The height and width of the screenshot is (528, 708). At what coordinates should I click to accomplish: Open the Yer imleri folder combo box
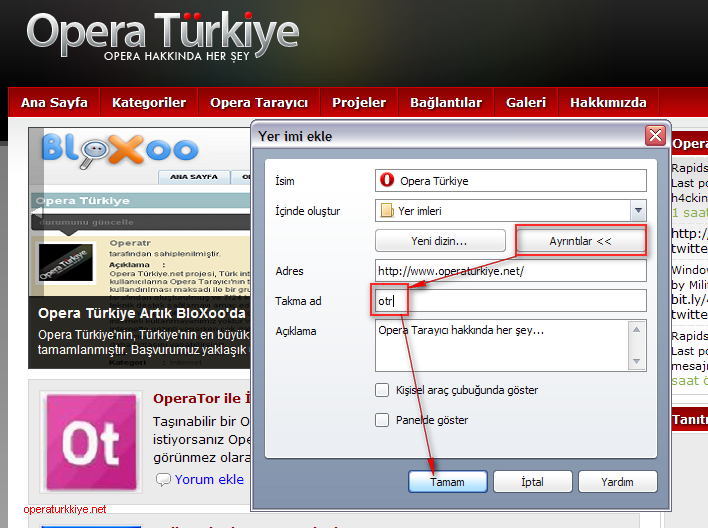[x=511, y=210]
